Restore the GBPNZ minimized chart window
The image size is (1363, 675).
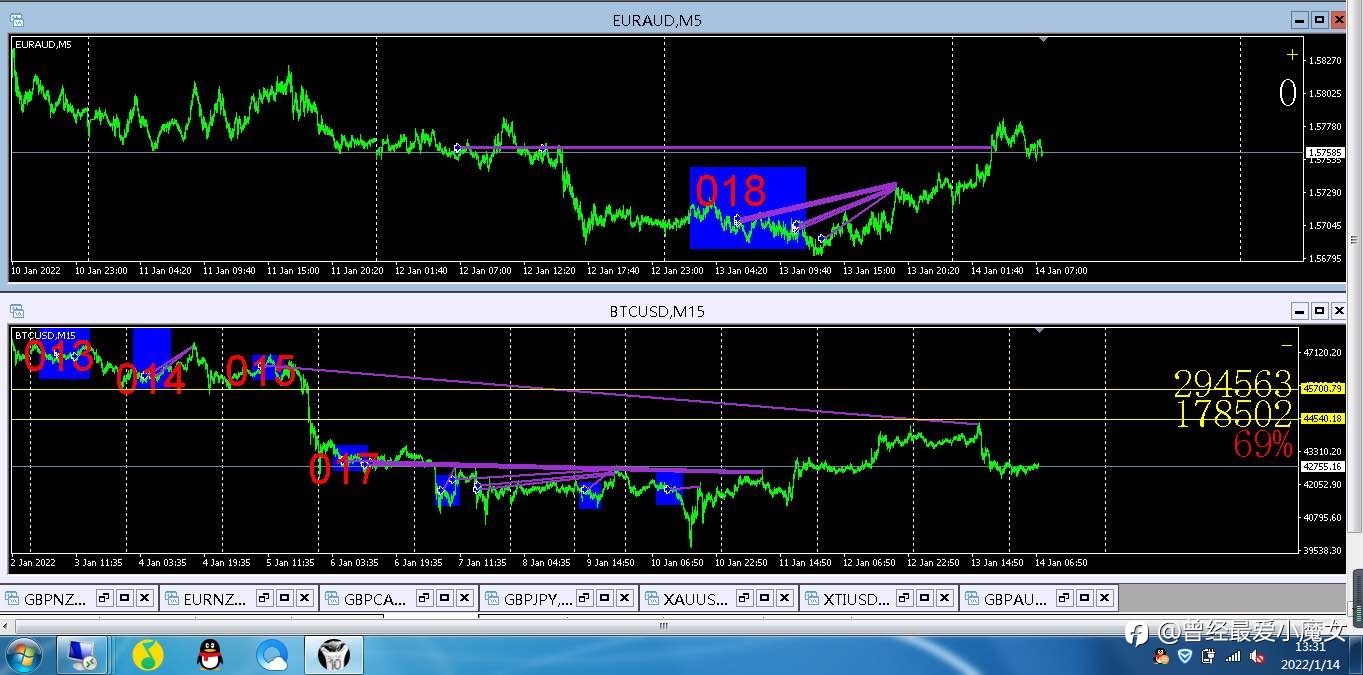104,599
